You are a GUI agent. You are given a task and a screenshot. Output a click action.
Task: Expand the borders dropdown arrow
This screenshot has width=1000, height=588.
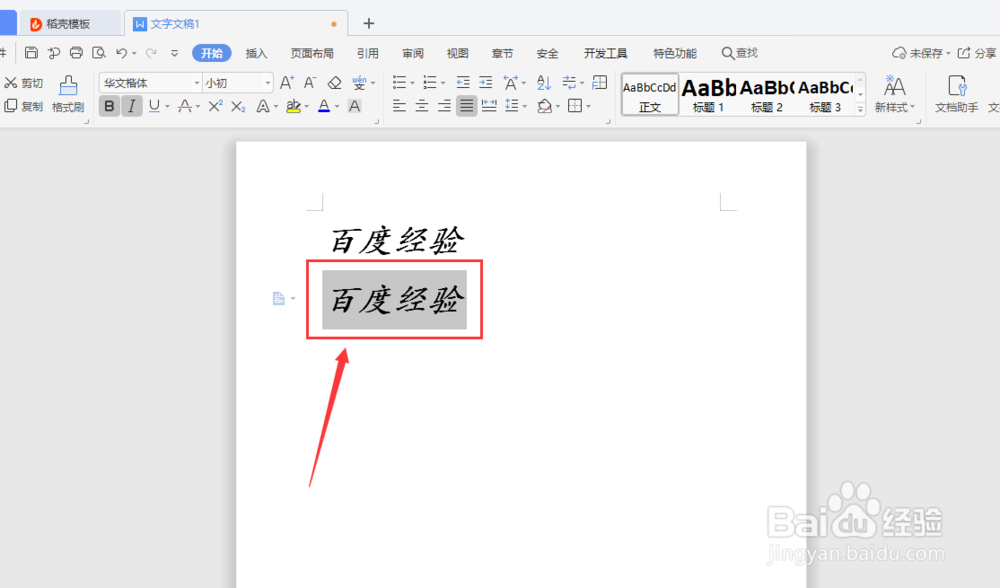coord(589,107)
